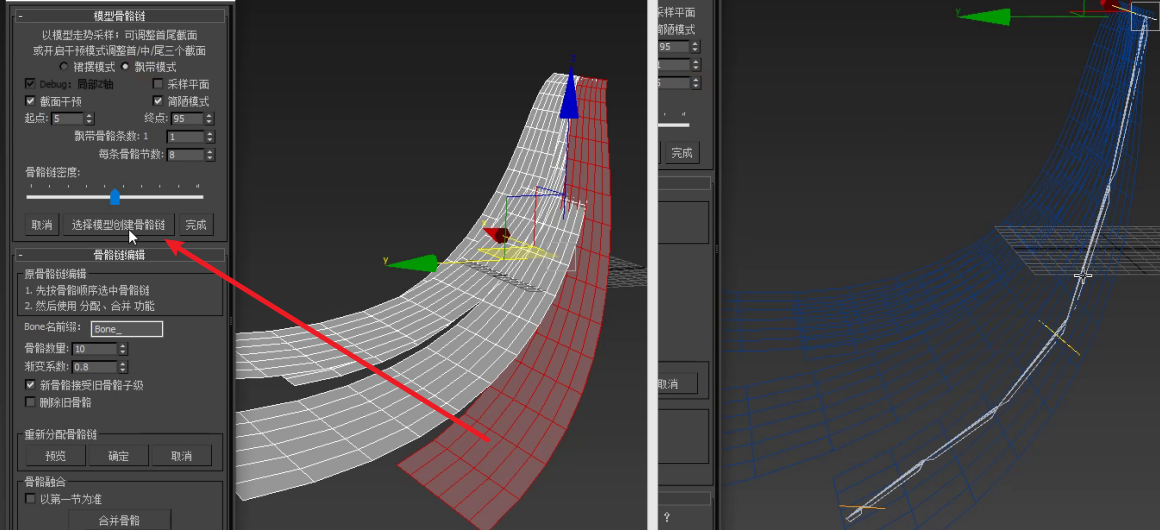Click the text 2. 然后使用 分配、合并 功能
The width and height of the screenshot is (1160, 530).
(90, 306)
